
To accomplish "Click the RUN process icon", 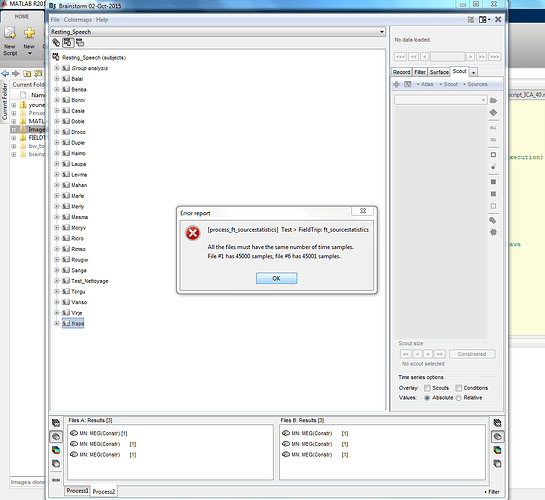I will [x=56, y=480].
